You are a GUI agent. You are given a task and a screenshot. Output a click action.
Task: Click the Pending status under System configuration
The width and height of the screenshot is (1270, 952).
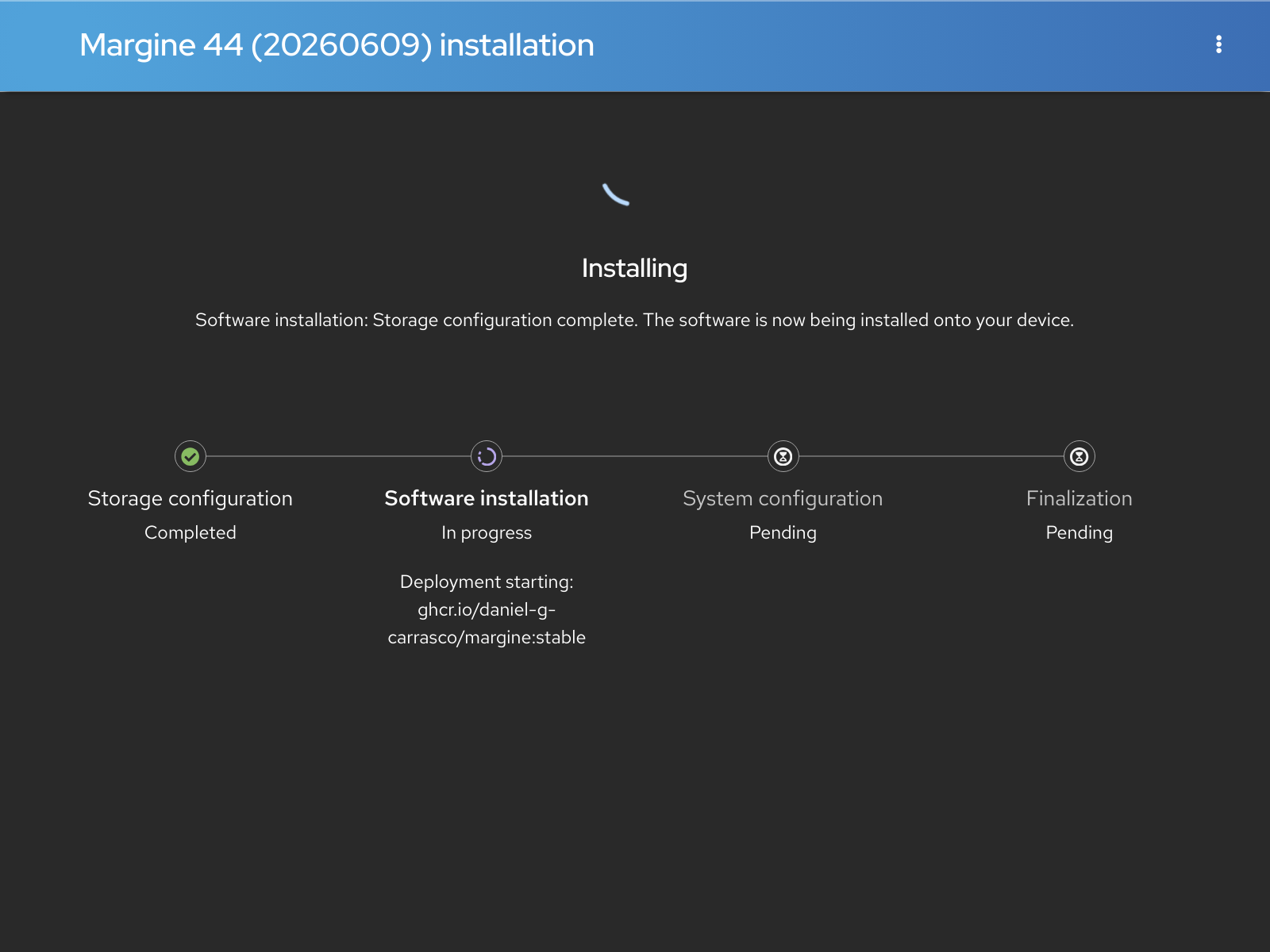(783, 532)
